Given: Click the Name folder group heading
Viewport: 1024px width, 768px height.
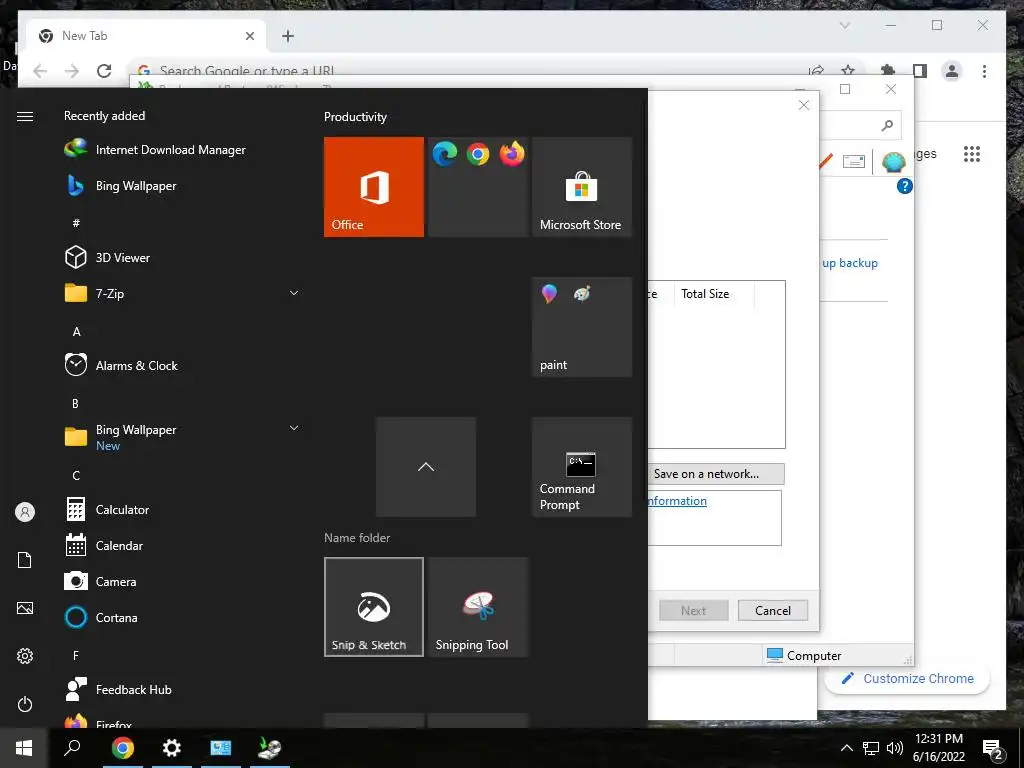Looking at the screenshot, I should [x=357, y=537].
